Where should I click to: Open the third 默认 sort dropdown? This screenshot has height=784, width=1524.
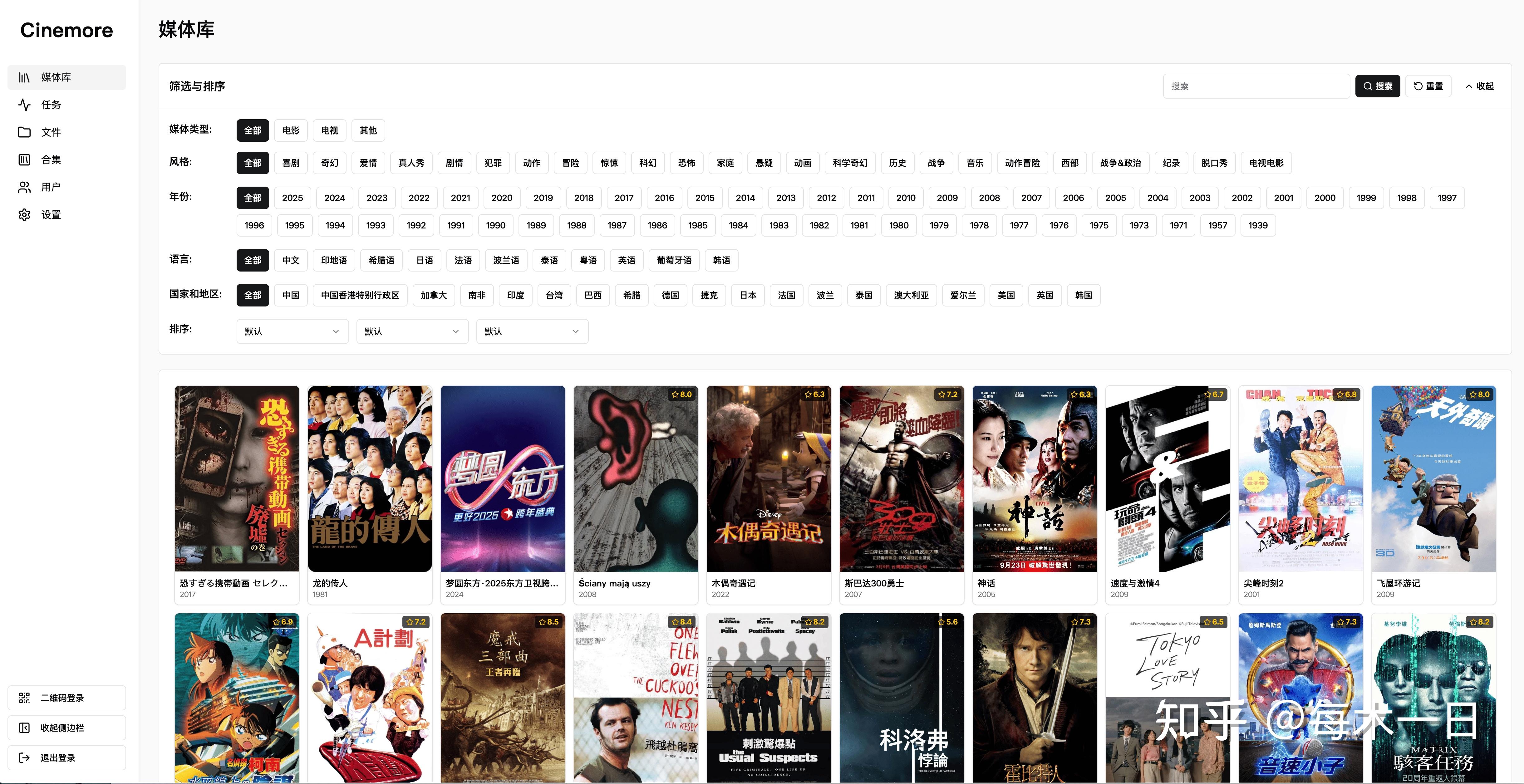coord(531,331)
